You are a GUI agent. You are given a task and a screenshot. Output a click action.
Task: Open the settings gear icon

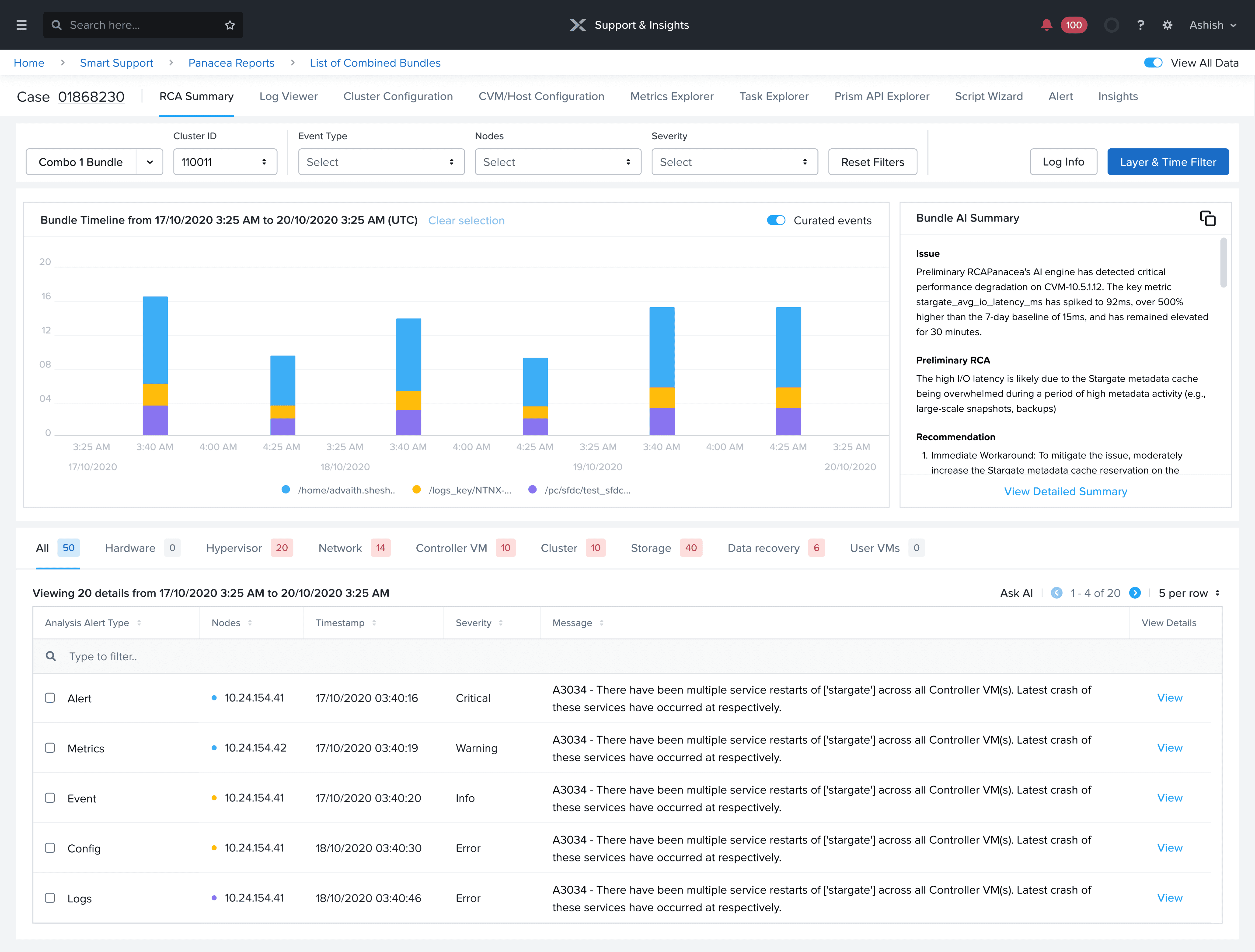pyautogui.click(x=1167, y=25)
